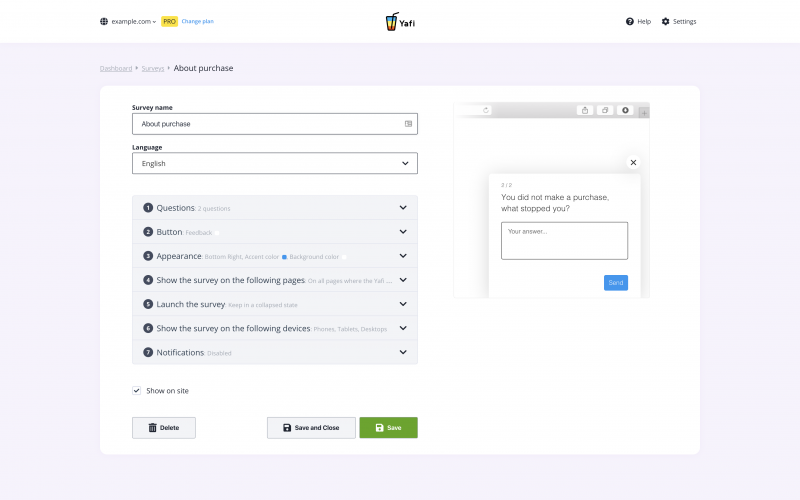Open the Surveys breadcrumb link

153,68
